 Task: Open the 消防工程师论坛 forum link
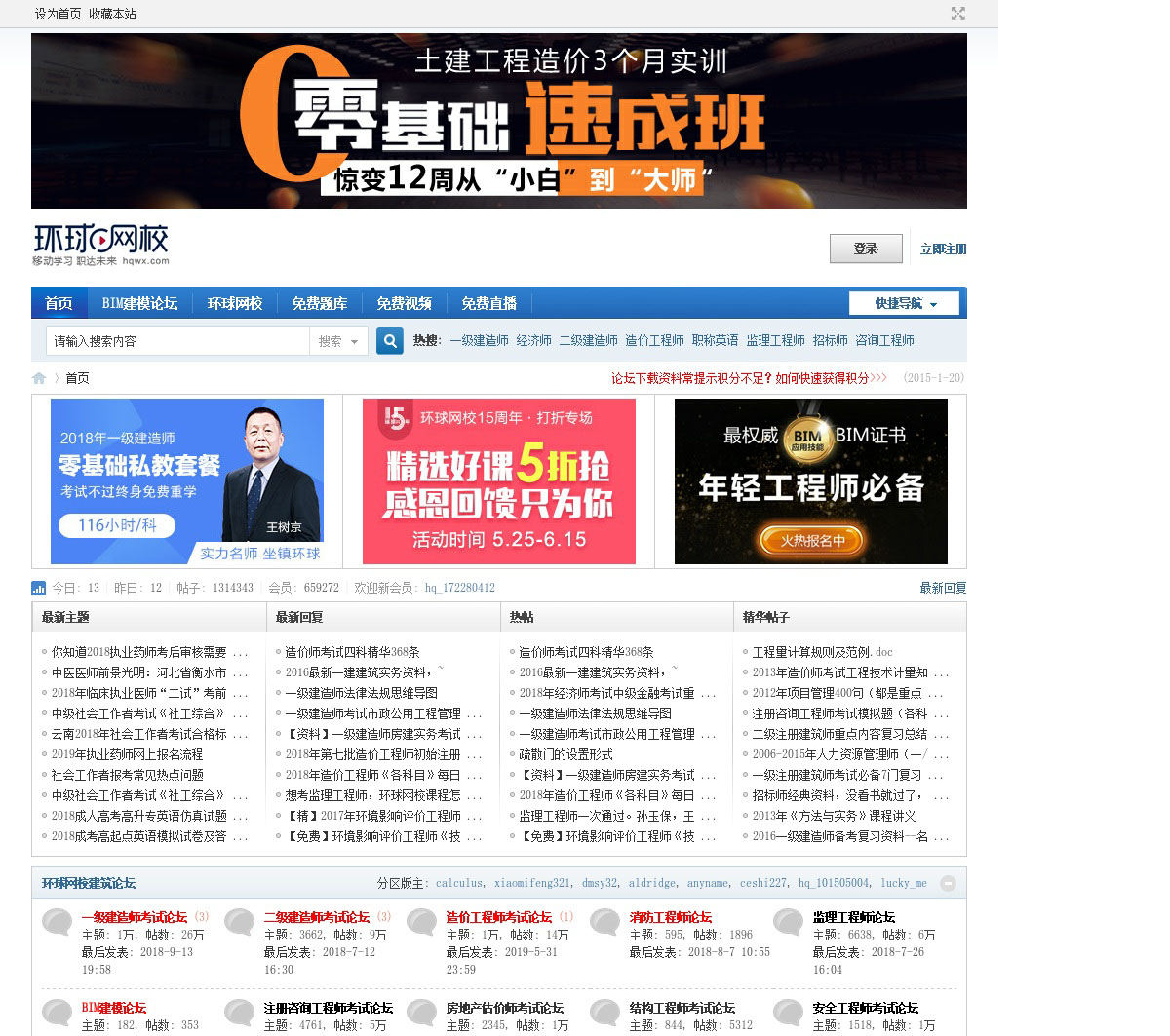(x=671, y=917)
